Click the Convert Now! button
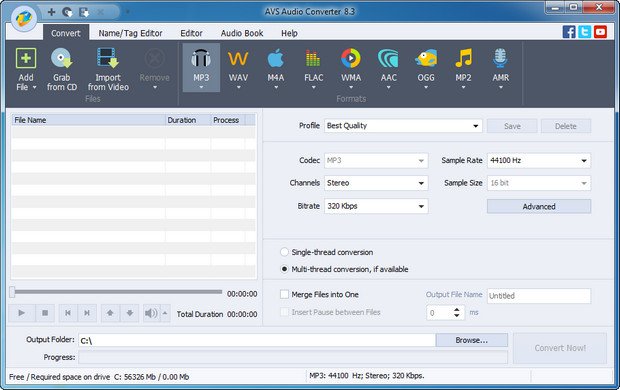 pos(560,348)
